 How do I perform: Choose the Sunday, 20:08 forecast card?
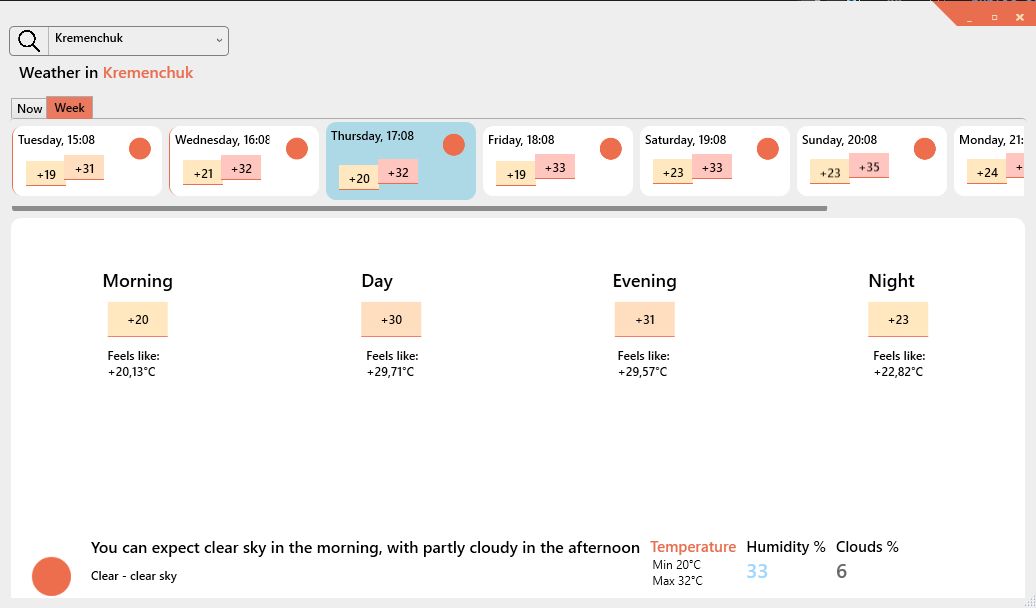(871, 161)
